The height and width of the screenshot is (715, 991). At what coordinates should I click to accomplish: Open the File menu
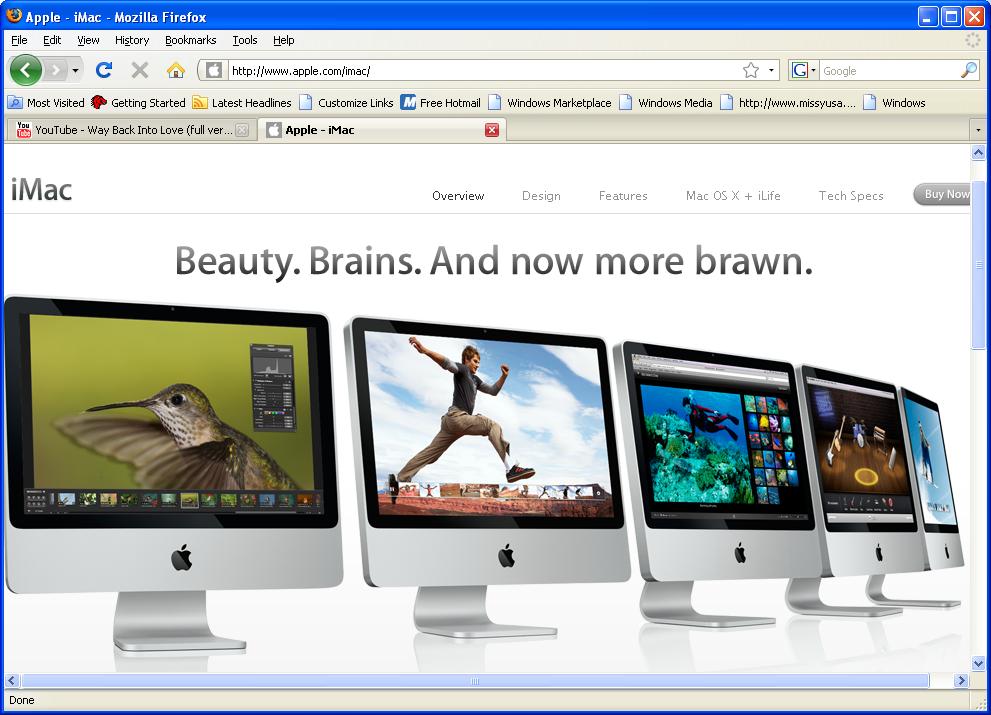point(19,40)
